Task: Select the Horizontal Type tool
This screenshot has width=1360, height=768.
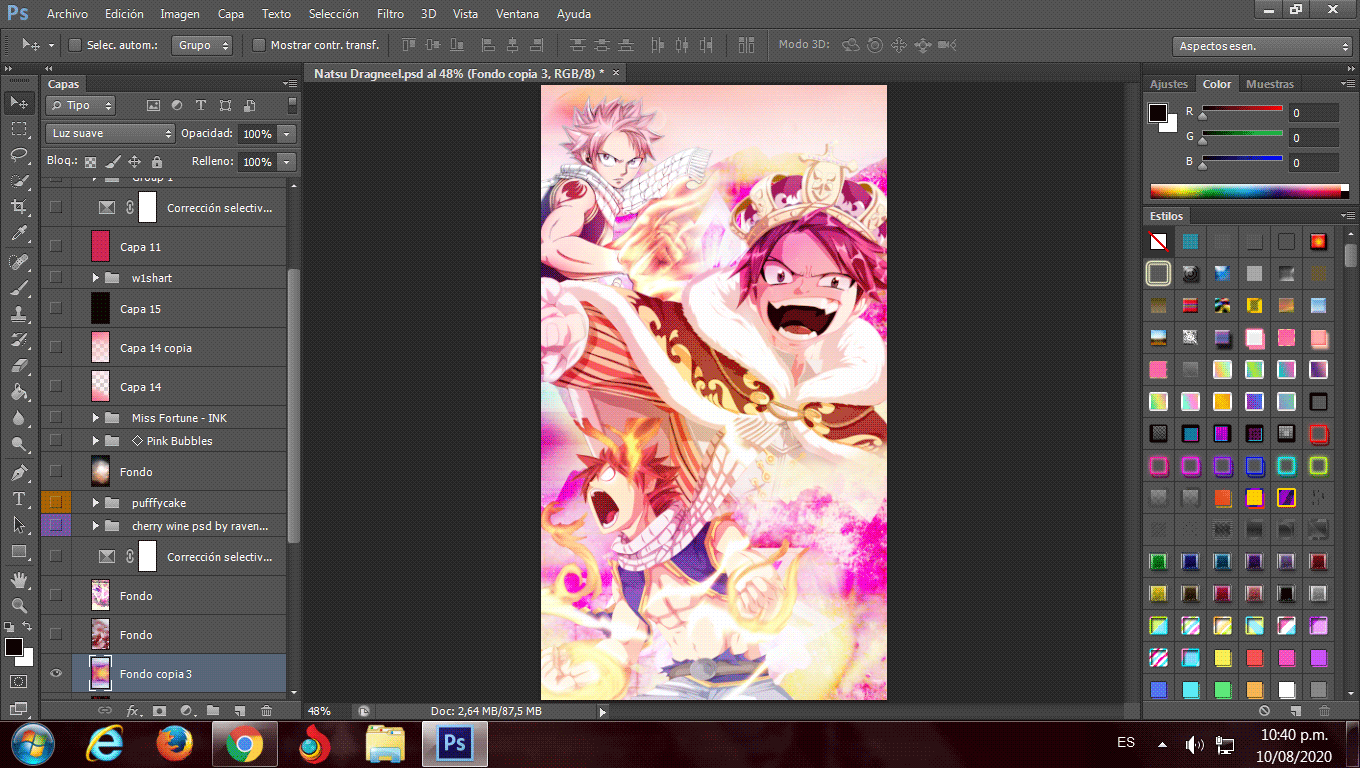Action: point(18,498)
